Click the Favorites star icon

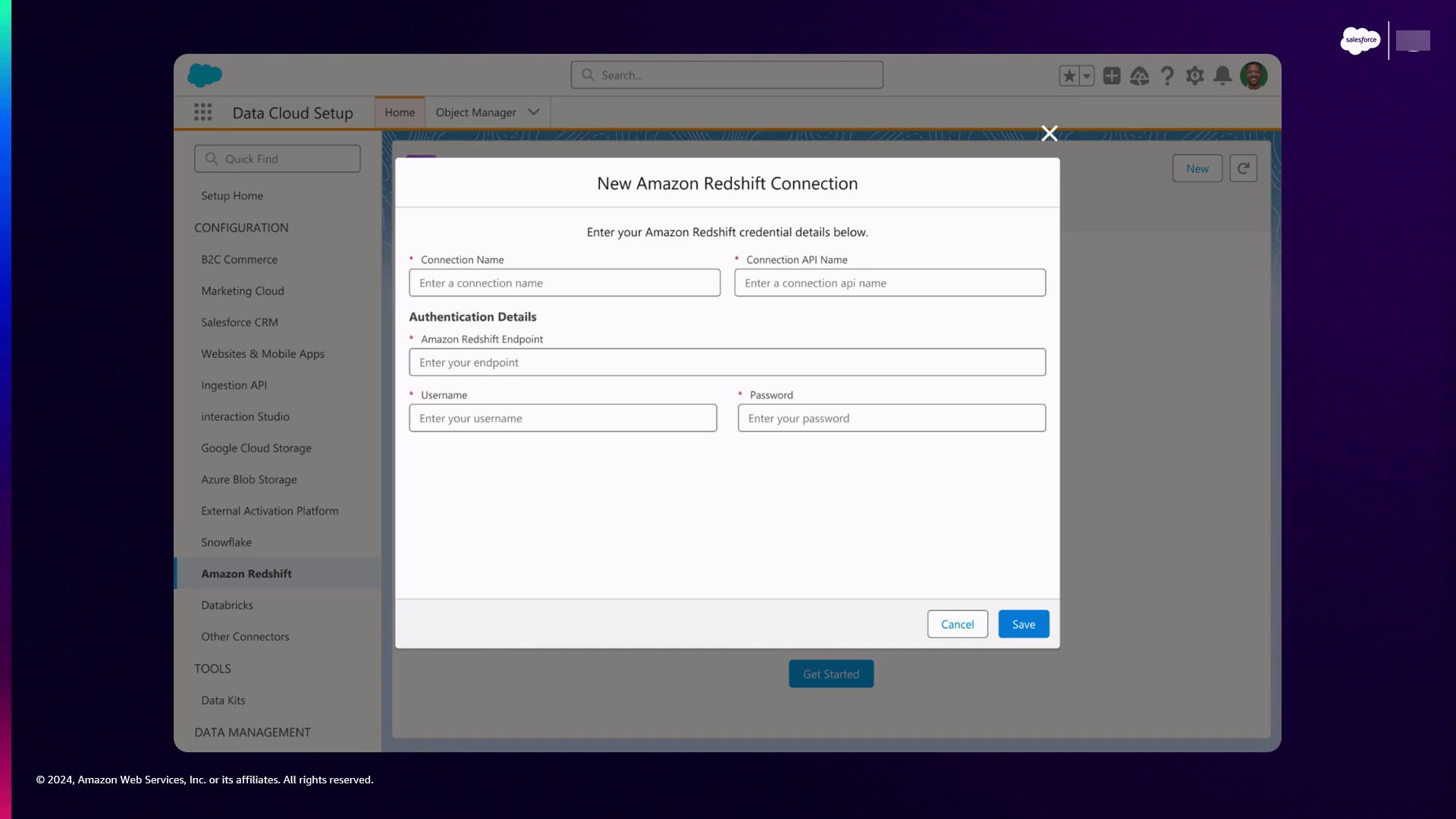(x=1069, y=76)
